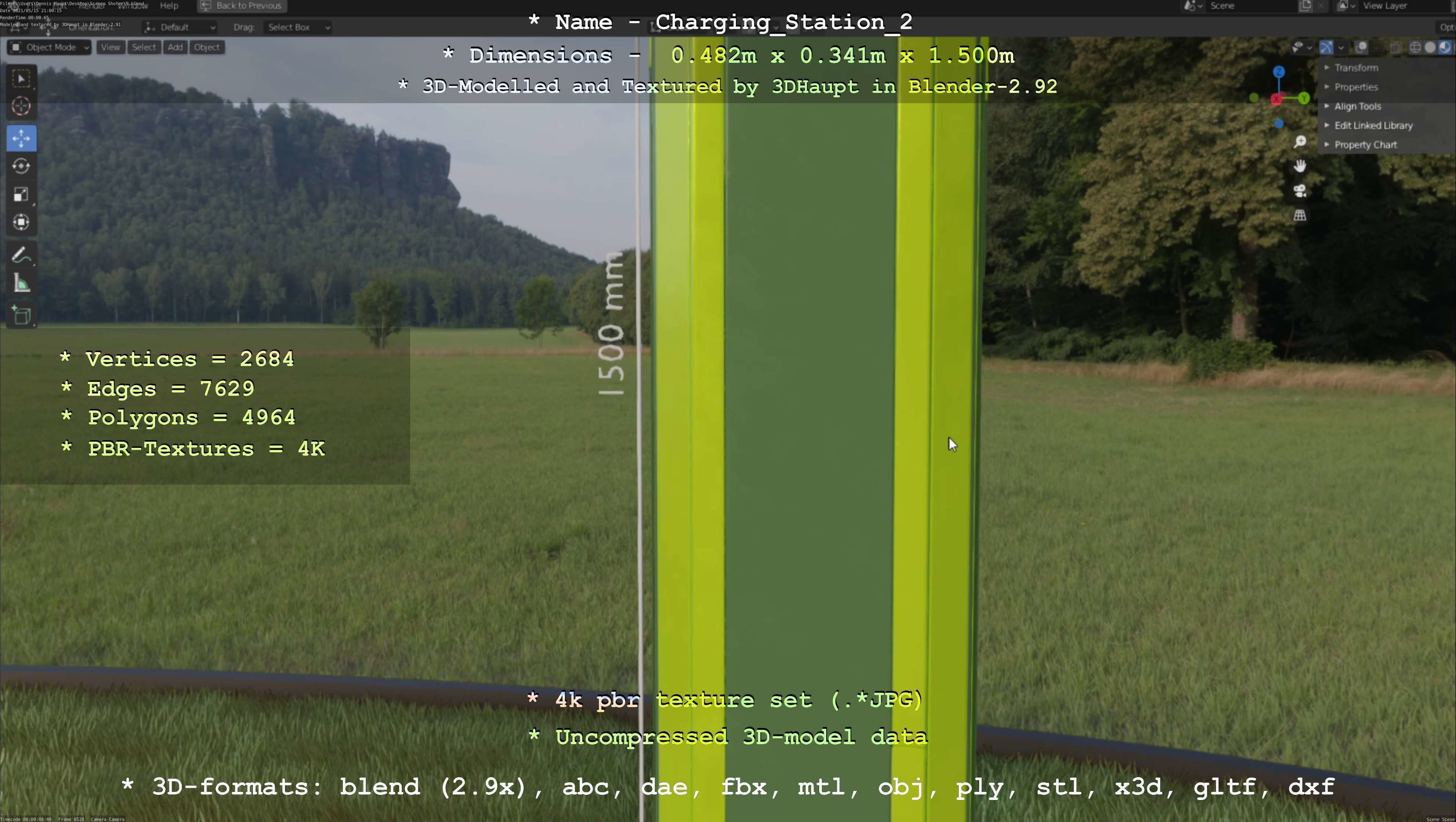1456x822 pixels.
Task: Pick the Annotate pencil tool
Action: click(21, 256)
